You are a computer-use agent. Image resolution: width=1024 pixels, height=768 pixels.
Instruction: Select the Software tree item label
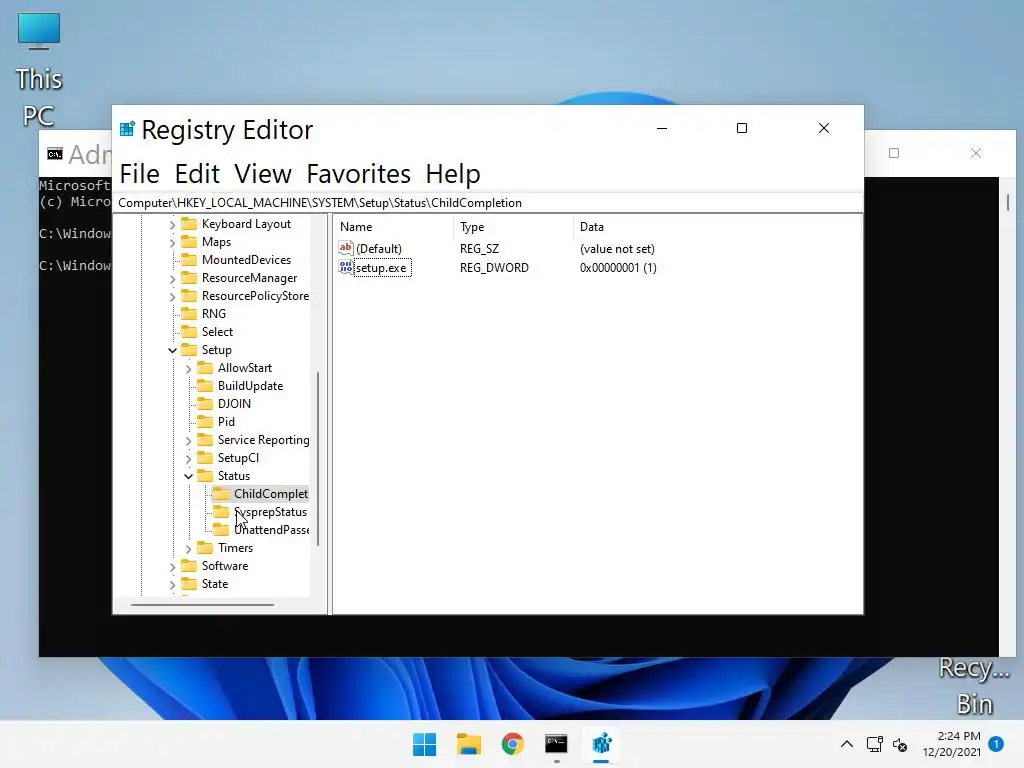coord(225,566)
